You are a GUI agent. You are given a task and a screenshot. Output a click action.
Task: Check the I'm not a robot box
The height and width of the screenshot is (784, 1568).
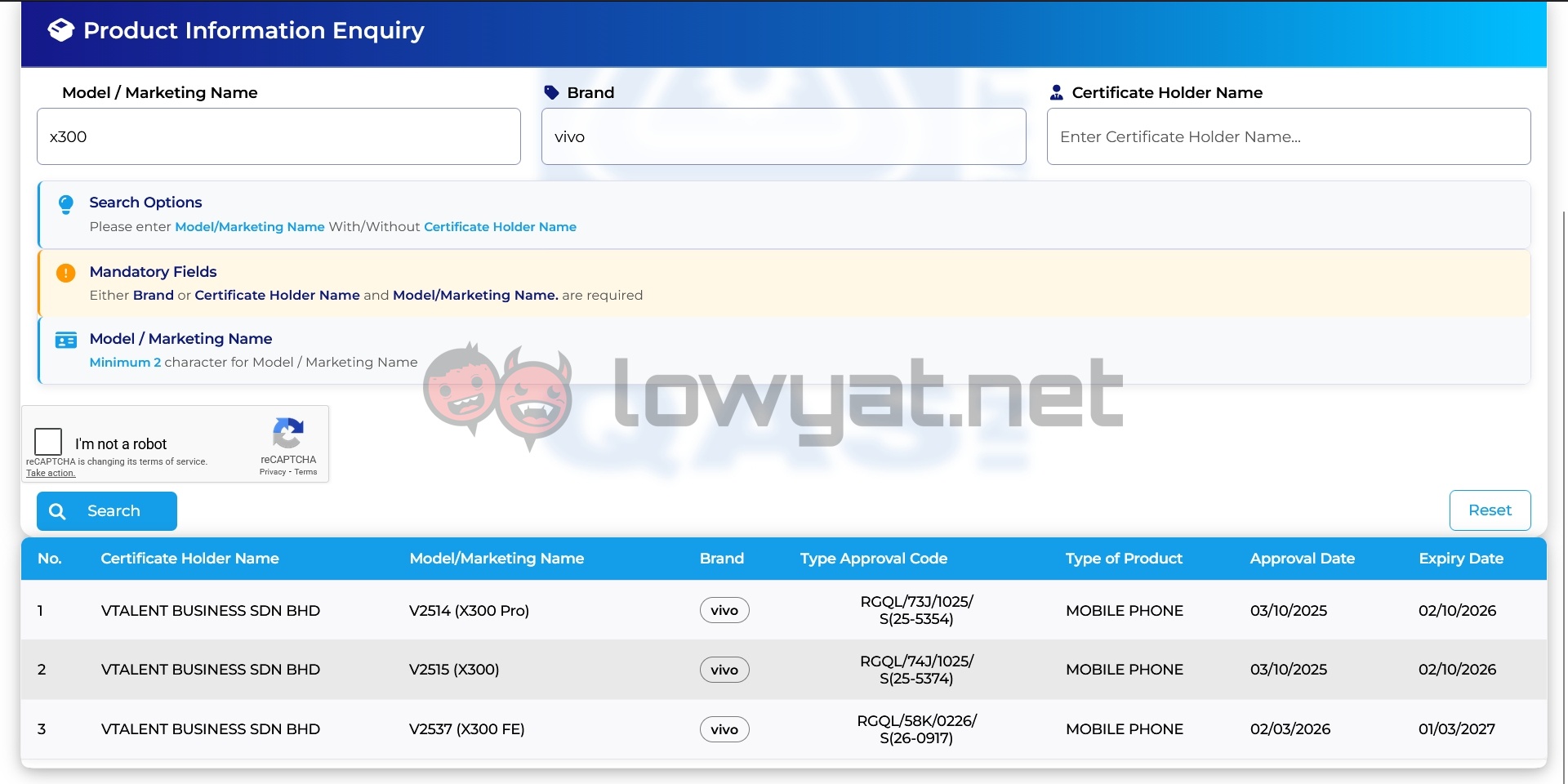[48, 442]
